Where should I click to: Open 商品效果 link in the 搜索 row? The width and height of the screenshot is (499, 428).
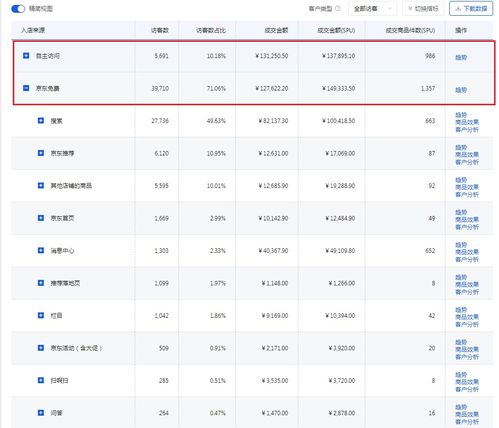click(467, 122)
